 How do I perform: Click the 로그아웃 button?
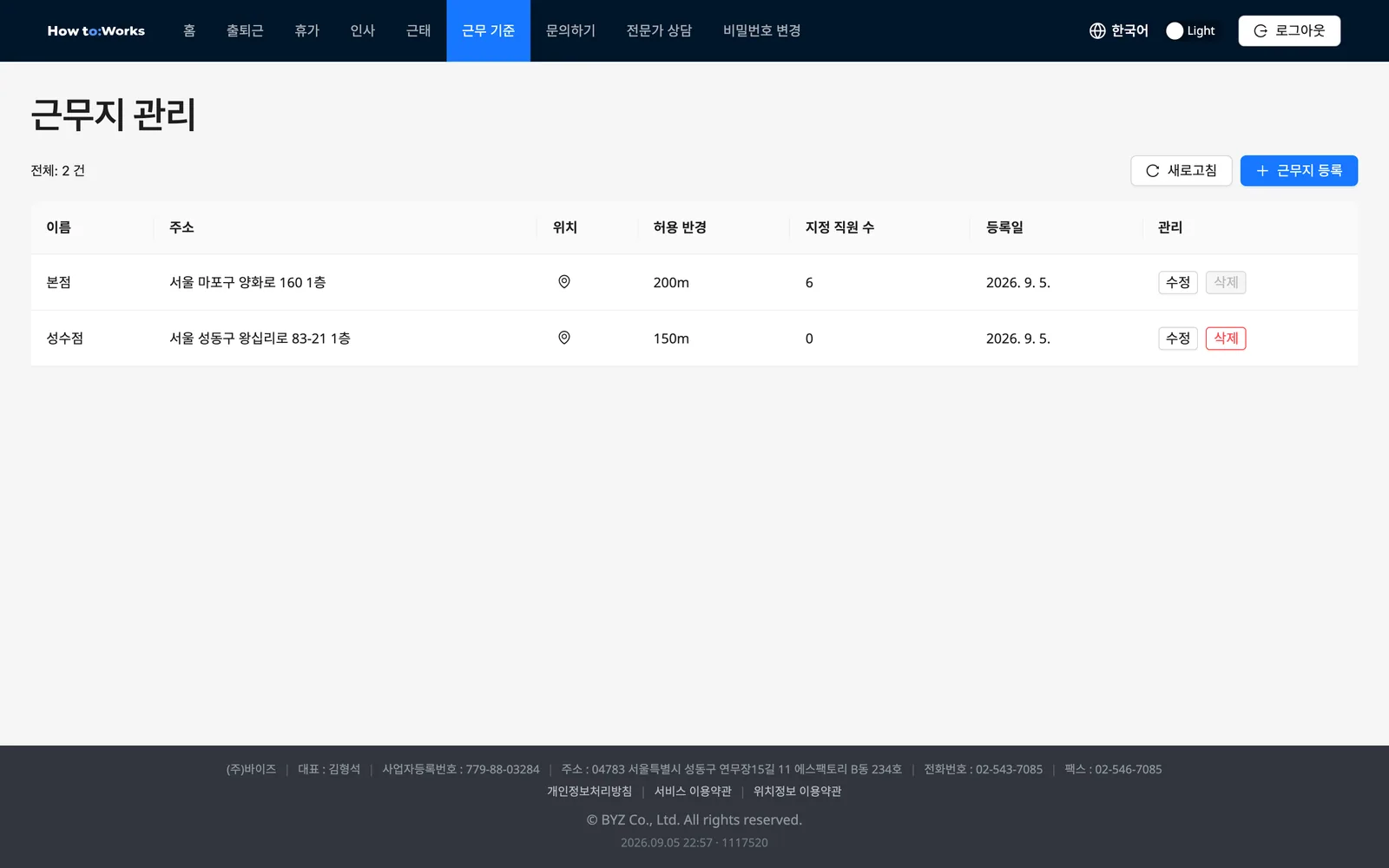point(1289,30)
